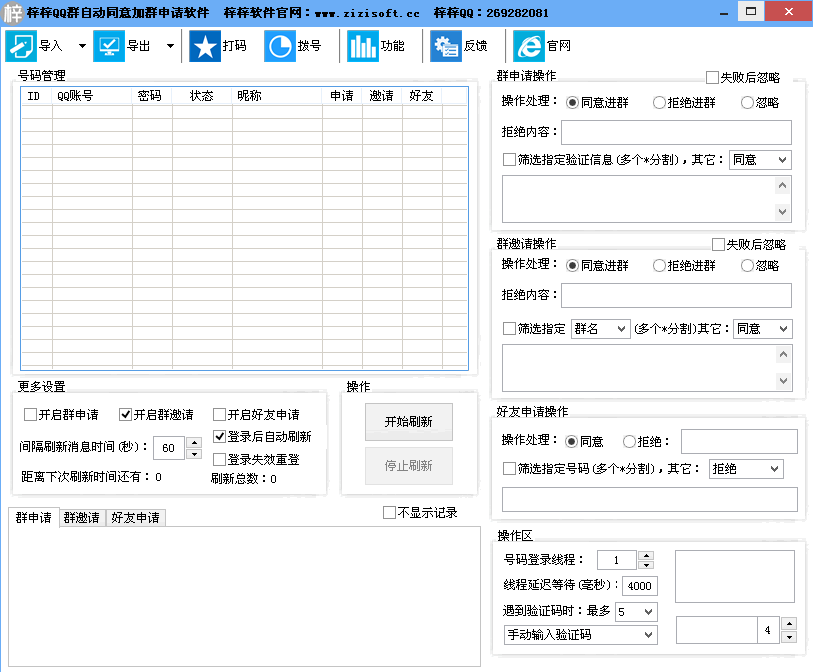Decrease the 间隔刷新消息时间 spinner
Viewport: 813px width, 672px height.
194,454
